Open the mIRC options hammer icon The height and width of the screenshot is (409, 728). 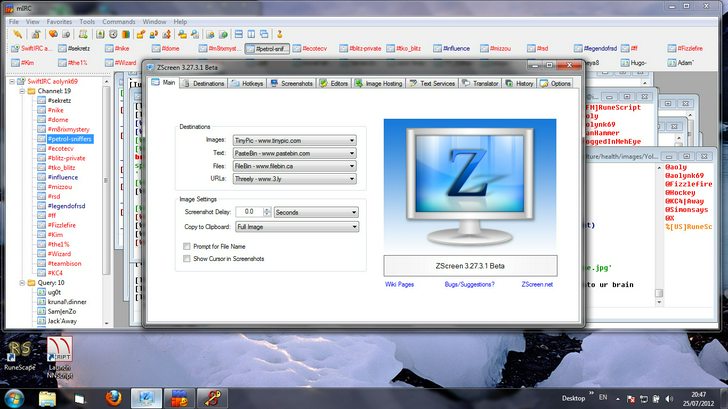(36, 34)
